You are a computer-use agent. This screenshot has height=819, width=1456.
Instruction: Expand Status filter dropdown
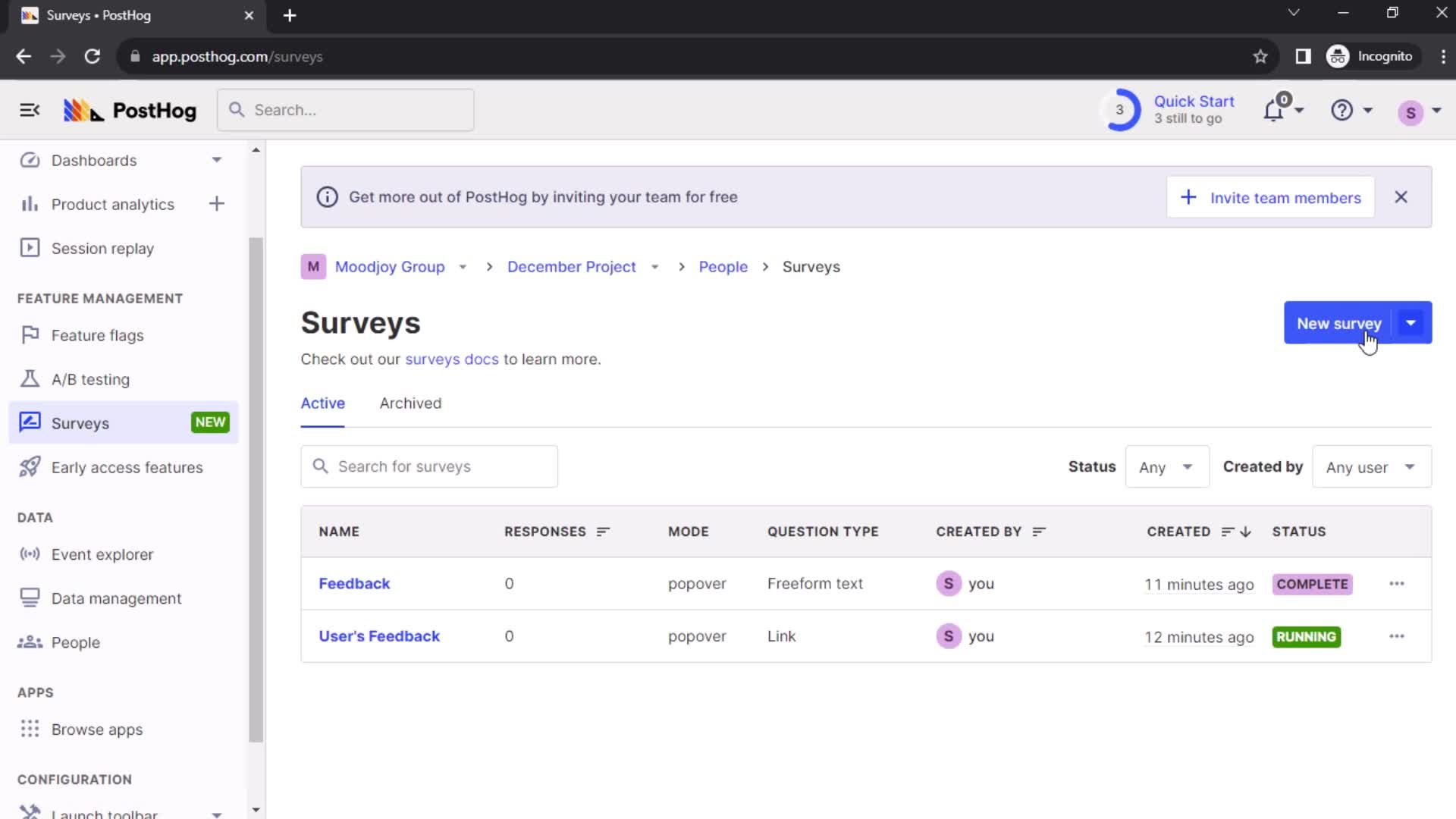(x=1165, y=467)
